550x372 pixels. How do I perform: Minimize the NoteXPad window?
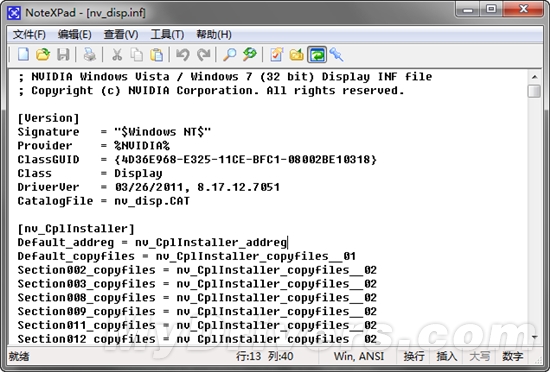(x=468, y=9)
